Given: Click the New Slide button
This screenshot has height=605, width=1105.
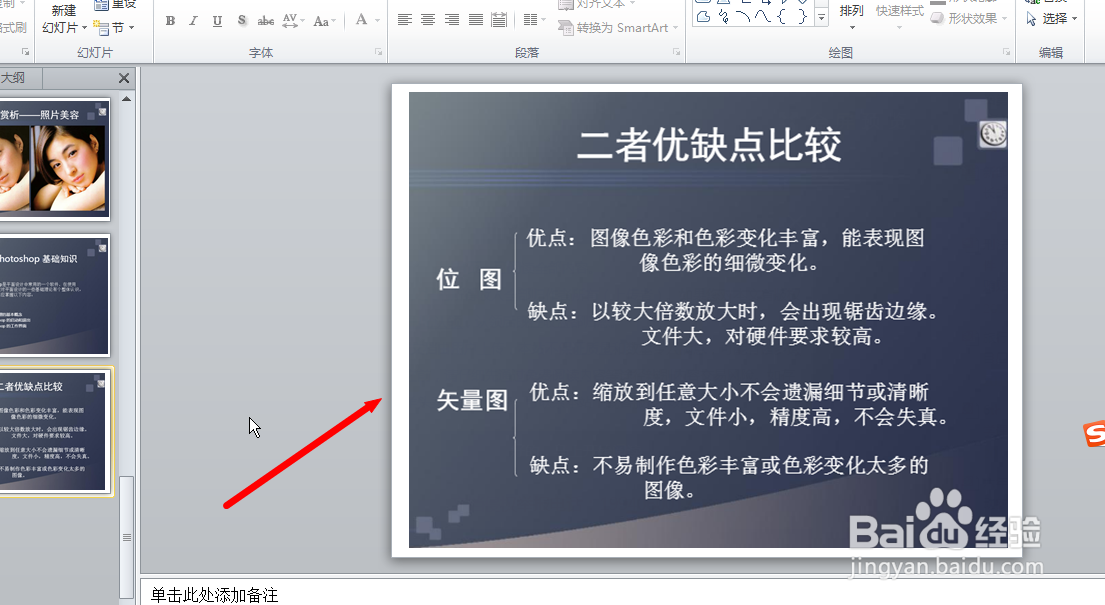Looking at the screenshot, I should (x=63, y=20).
